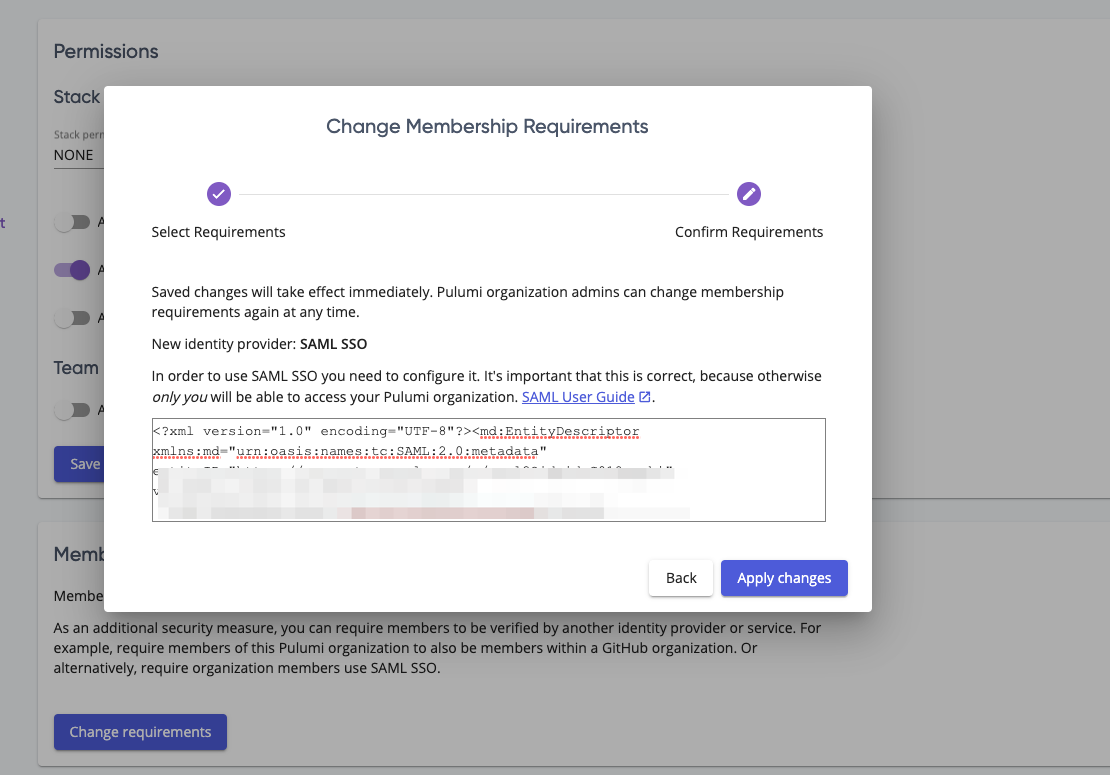Click the Confirm Requirements pencil step icon
This screenshot has width=1110, height=775.
[x=748, y=194]
